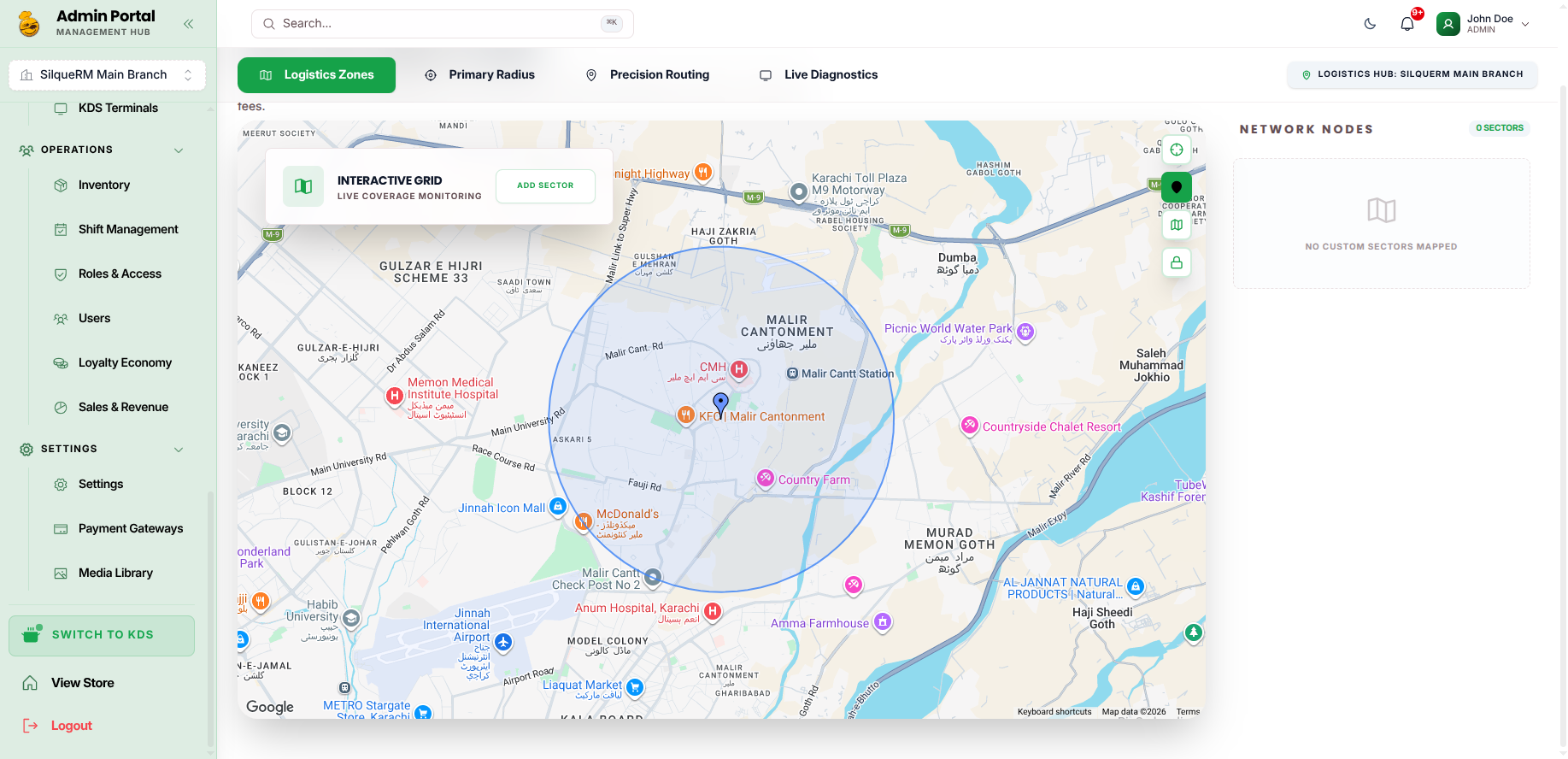Open the SilqueRM Main Branch selector

point(107,75)
